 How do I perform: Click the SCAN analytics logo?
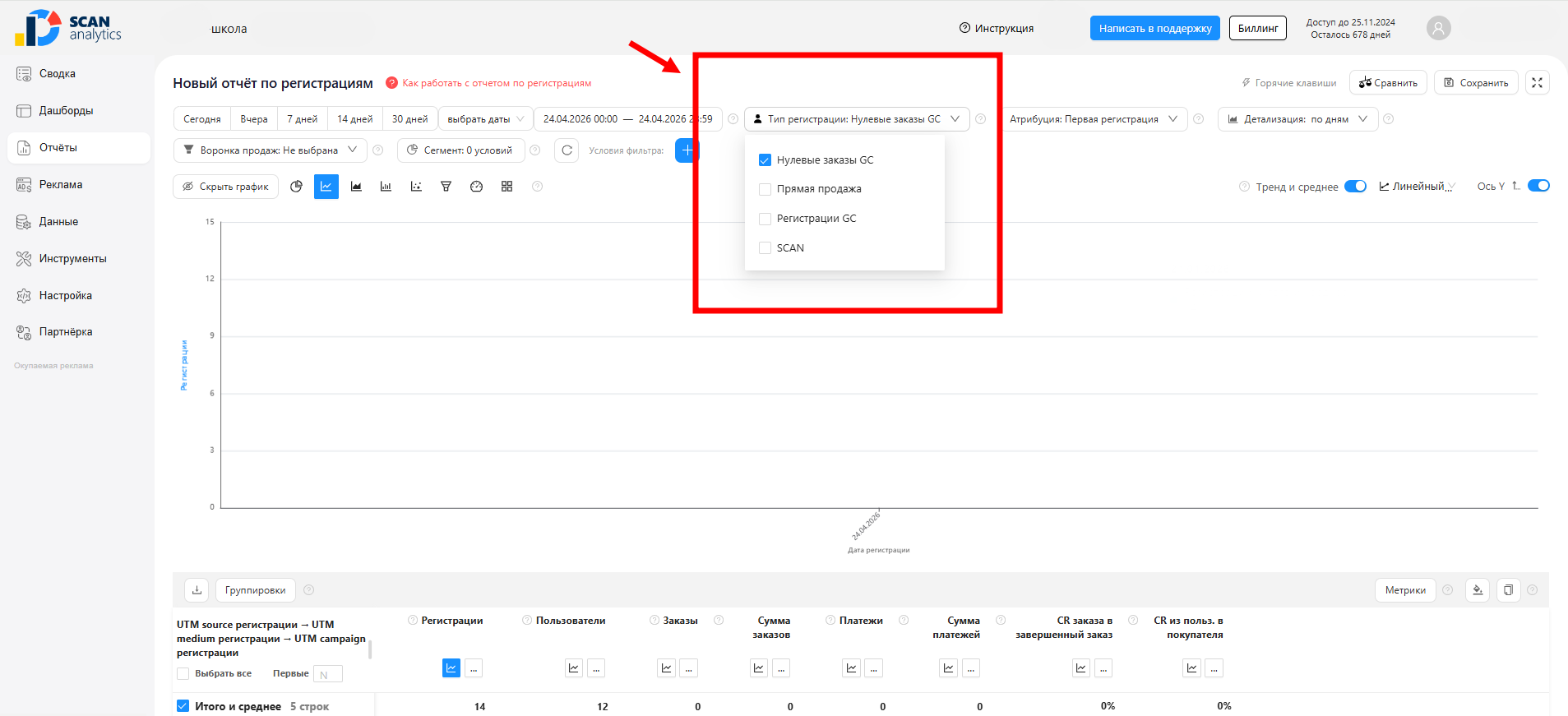pyautogui.click(x=68, y=28)
